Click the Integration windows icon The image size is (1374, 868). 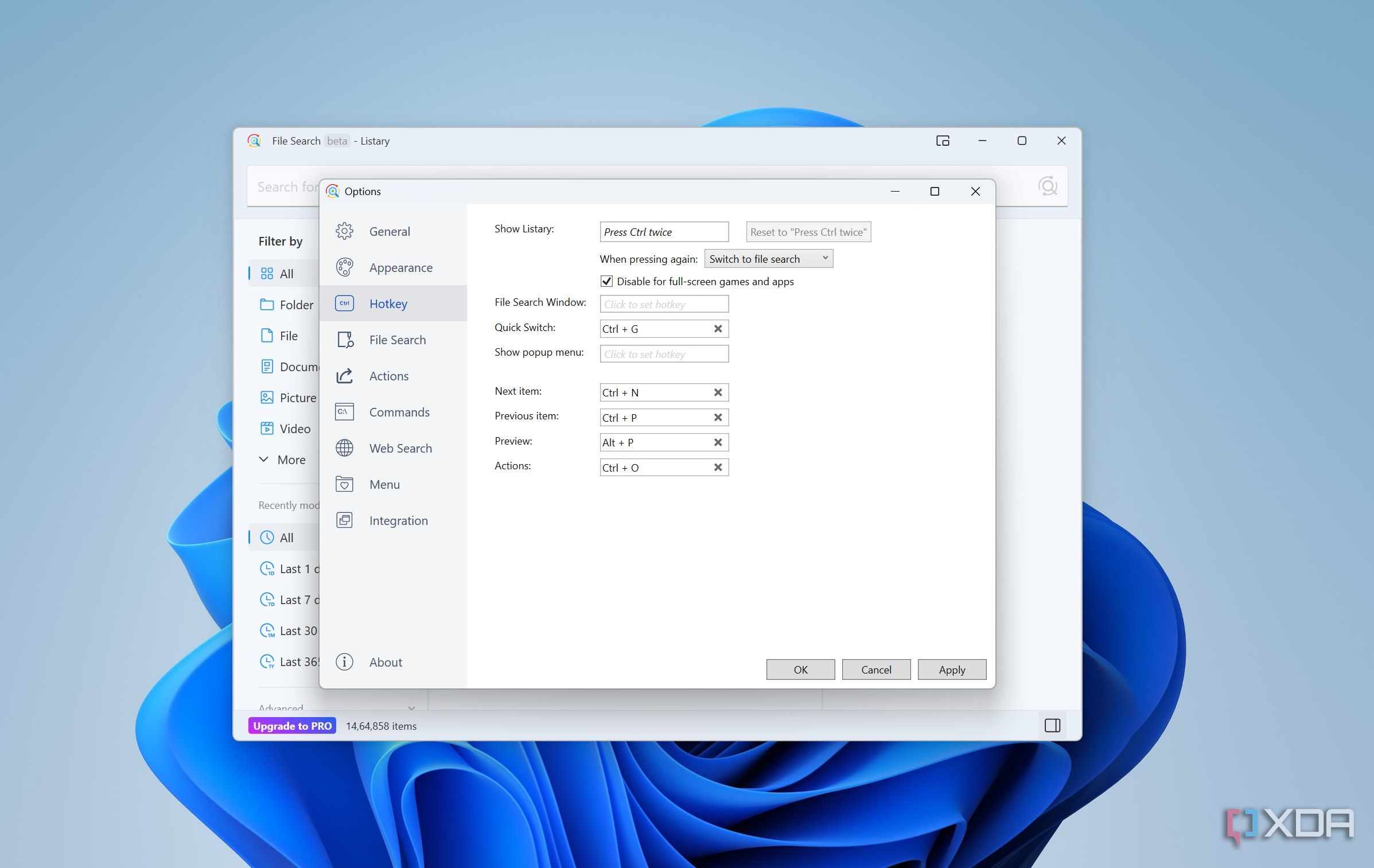pos(344,520)
